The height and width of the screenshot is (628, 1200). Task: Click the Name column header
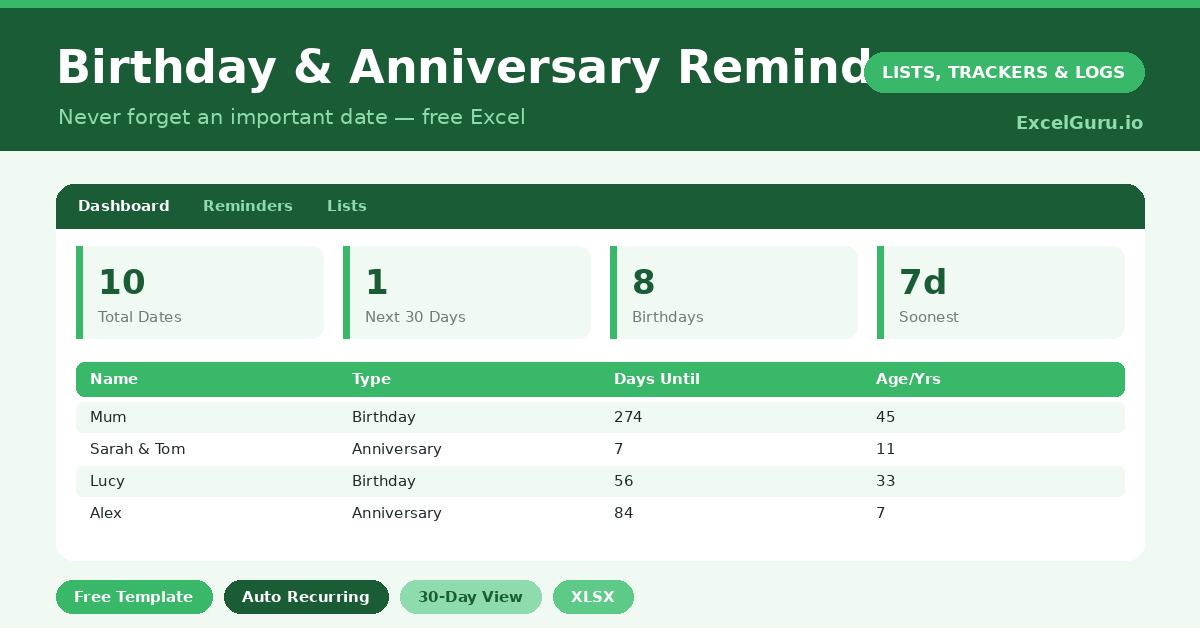[114, 379]
